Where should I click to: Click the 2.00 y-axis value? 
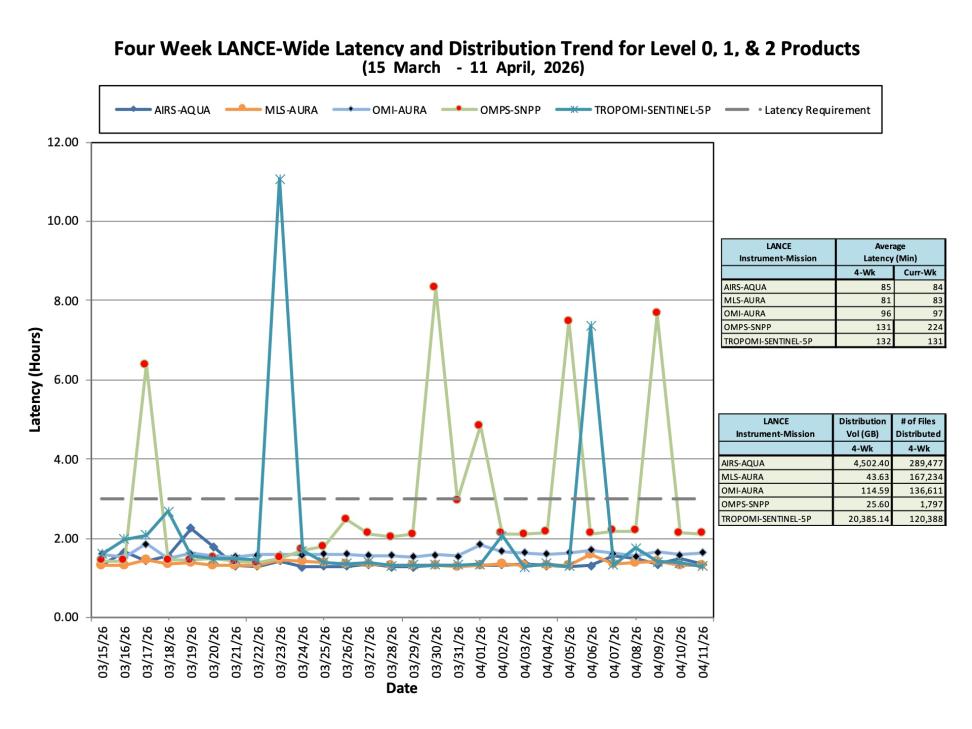tap(66, 539)
